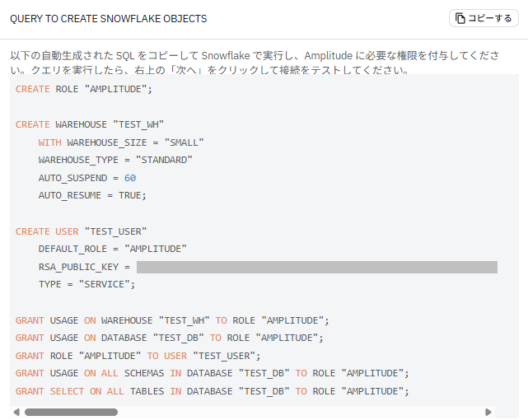
Task: Click the line CREATE ROLE "AMPLITUDE";
Action: (84, 89)
